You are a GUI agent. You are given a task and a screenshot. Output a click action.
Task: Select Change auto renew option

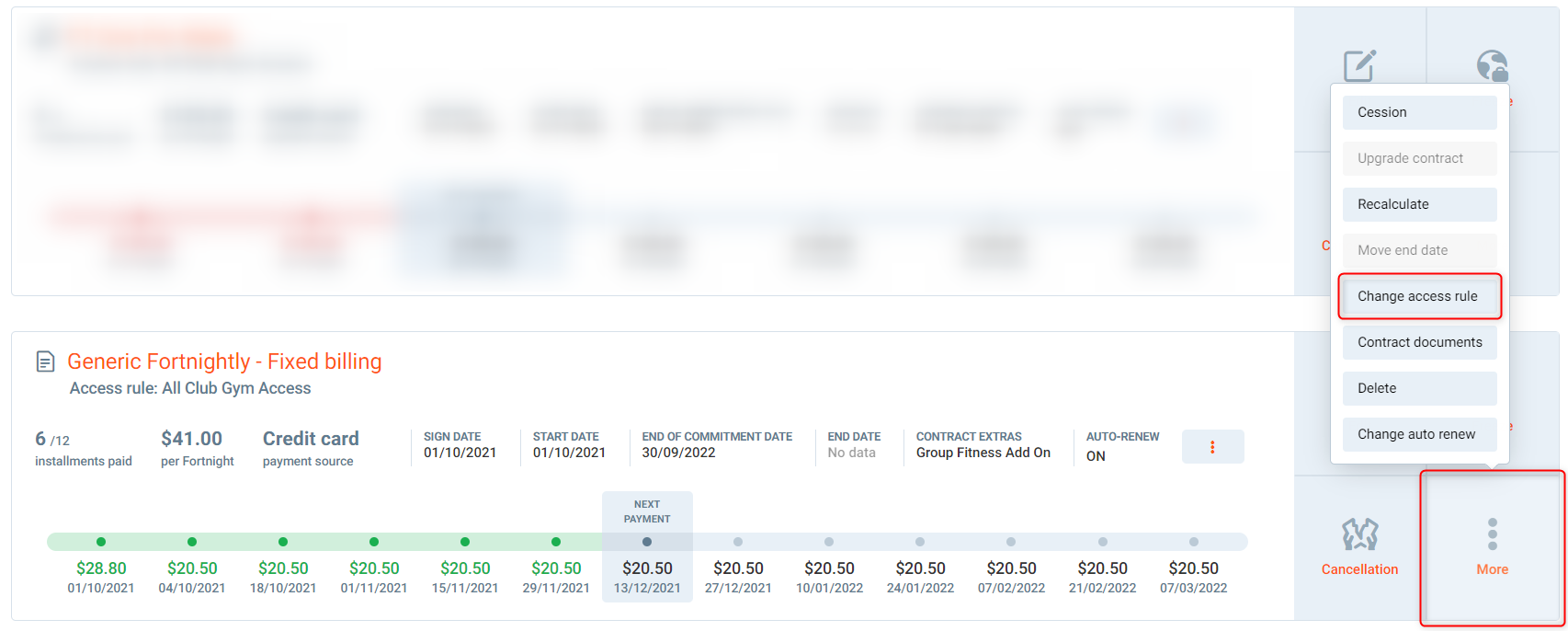click(x=1419, y=434)
